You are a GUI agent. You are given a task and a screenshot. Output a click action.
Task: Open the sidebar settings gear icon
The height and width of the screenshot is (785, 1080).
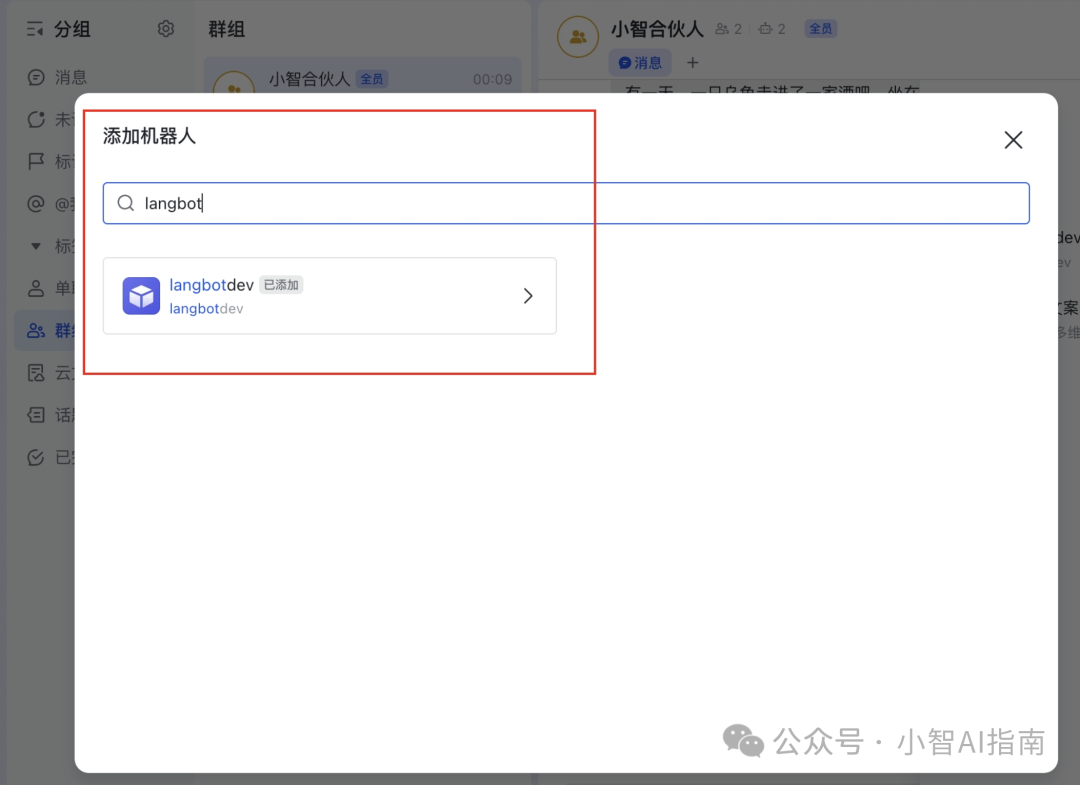(x=166, y=29)
